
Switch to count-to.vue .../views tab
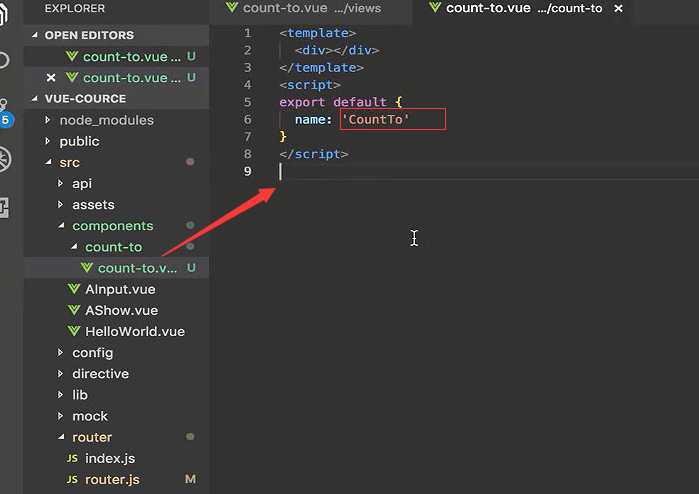point(311,8)
